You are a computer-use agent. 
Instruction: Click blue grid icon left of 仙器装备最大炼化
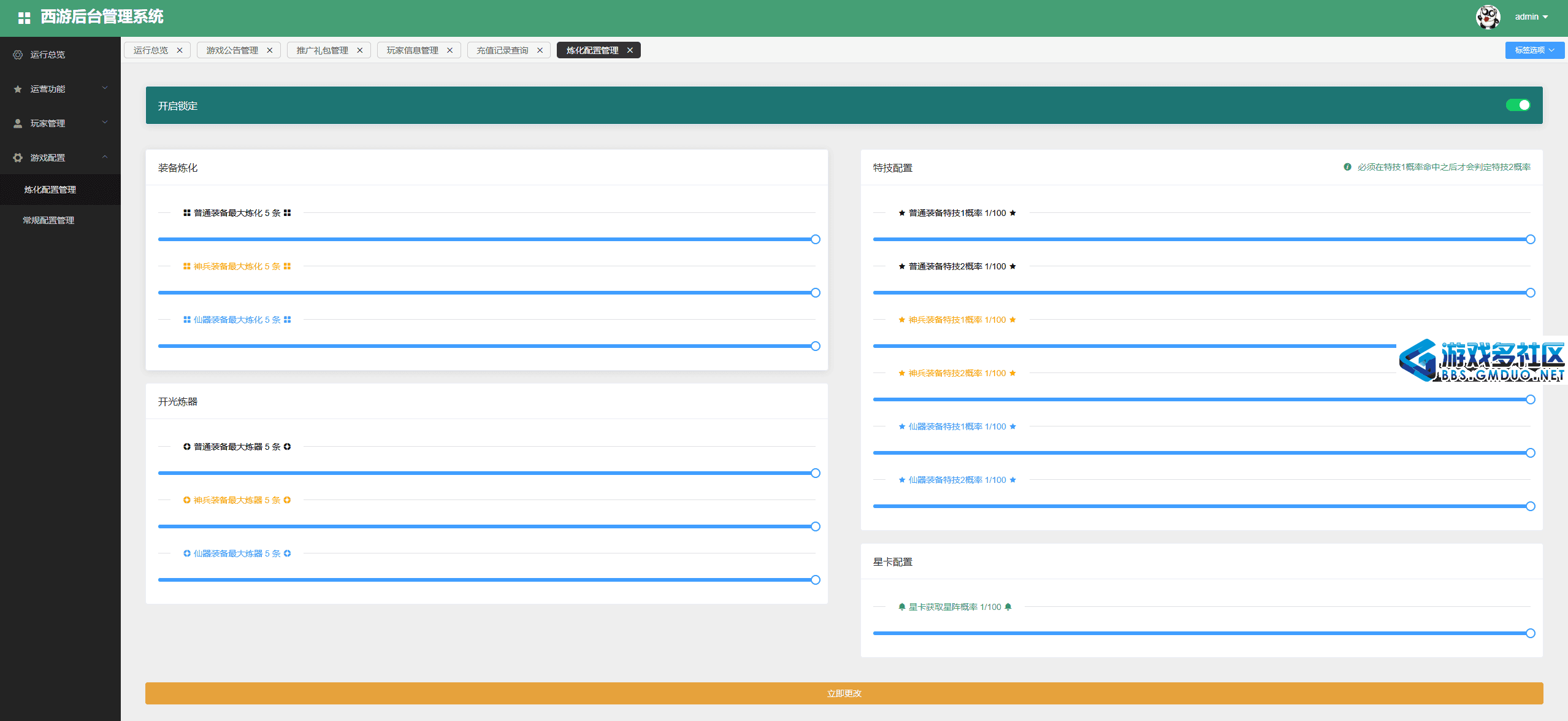(x=187, y=320)
